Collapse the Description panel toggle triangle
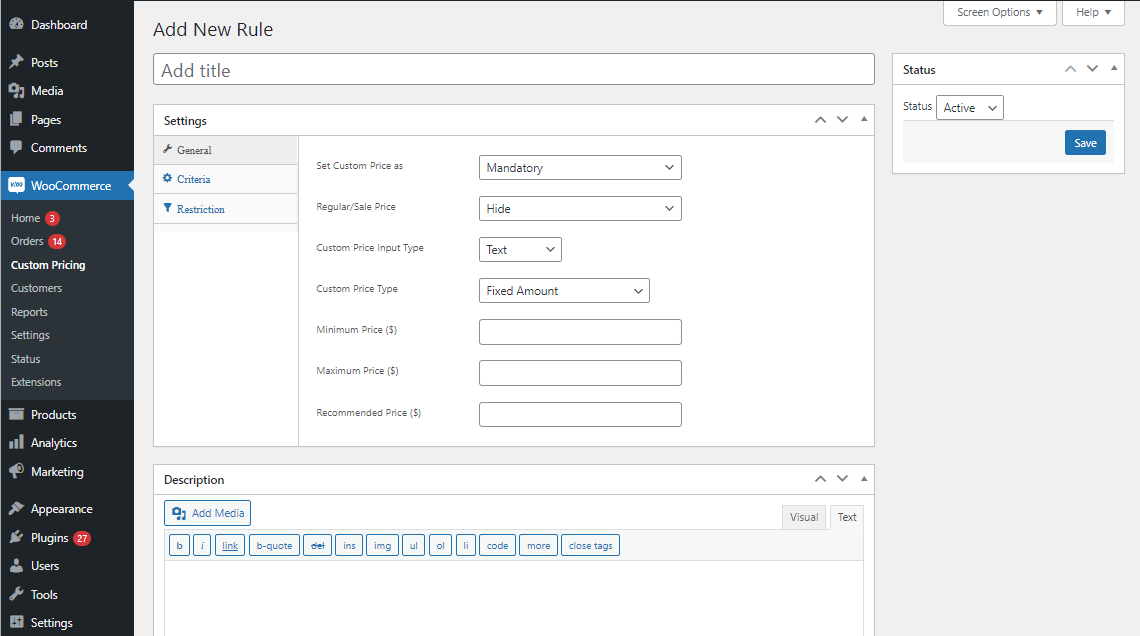This screenshot has width=1140, height=636. 864,479
